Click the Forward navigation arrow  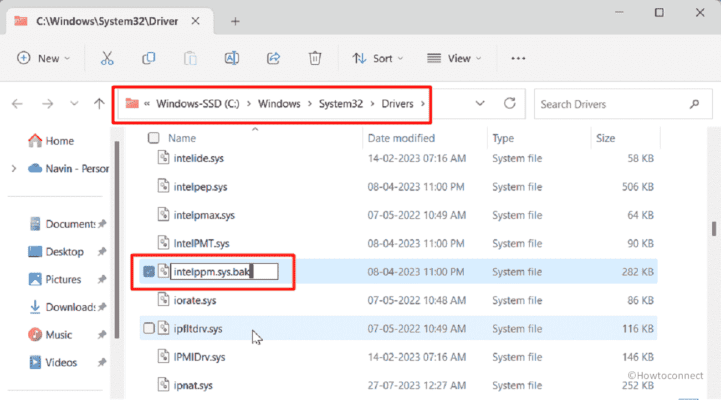pos(47,104)
